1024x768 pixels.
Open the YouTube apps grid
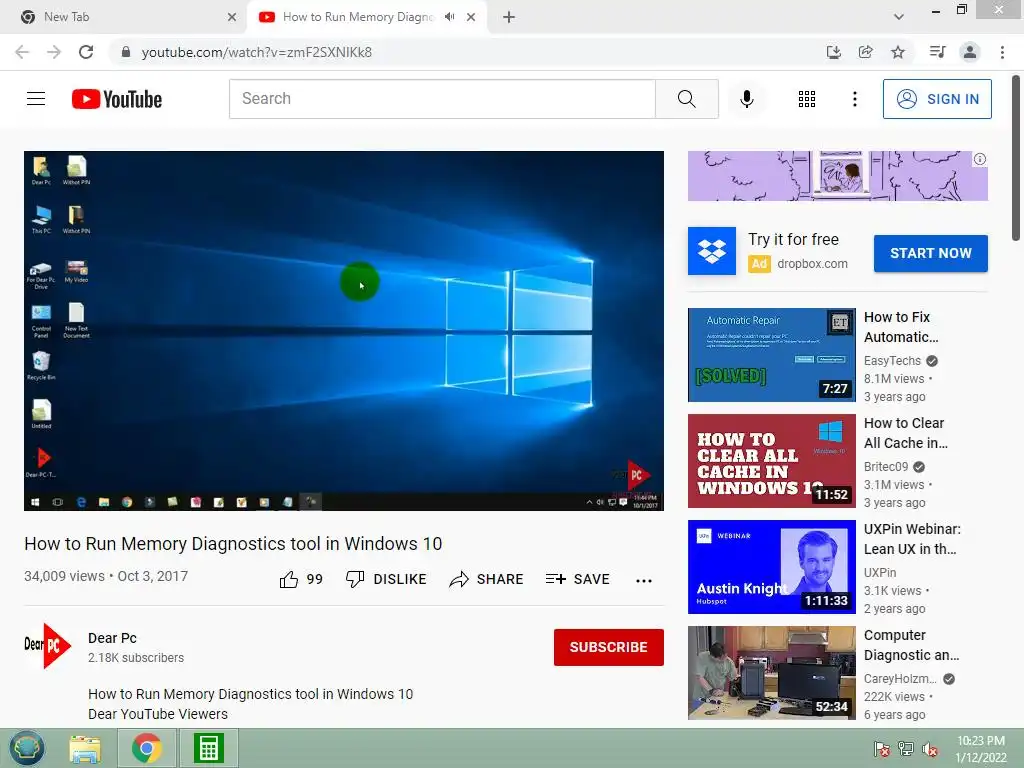(807, 99)
